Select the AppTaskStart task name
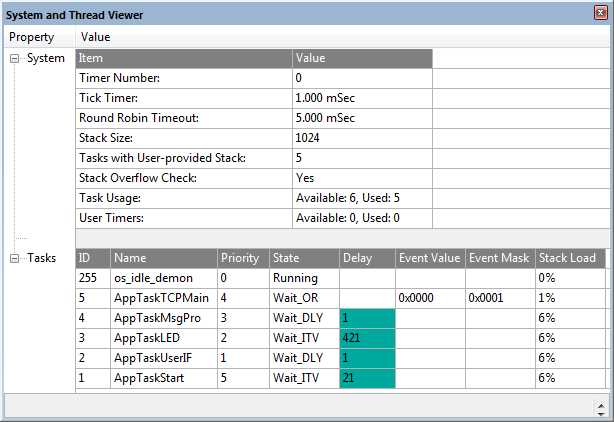Screen dimensions: 614x422 point(149,378)
